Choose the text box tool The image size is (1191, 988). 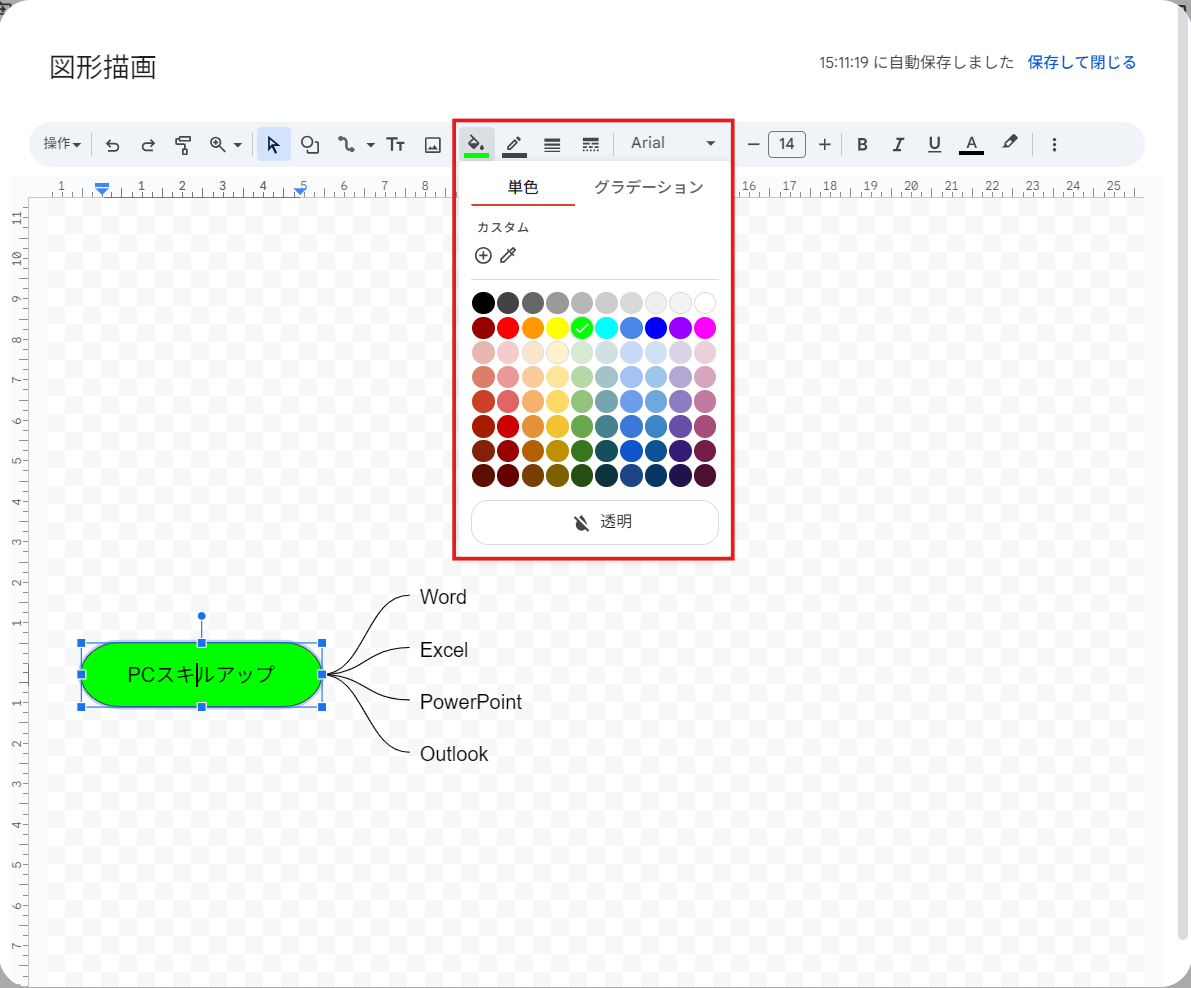click(396, 144)
